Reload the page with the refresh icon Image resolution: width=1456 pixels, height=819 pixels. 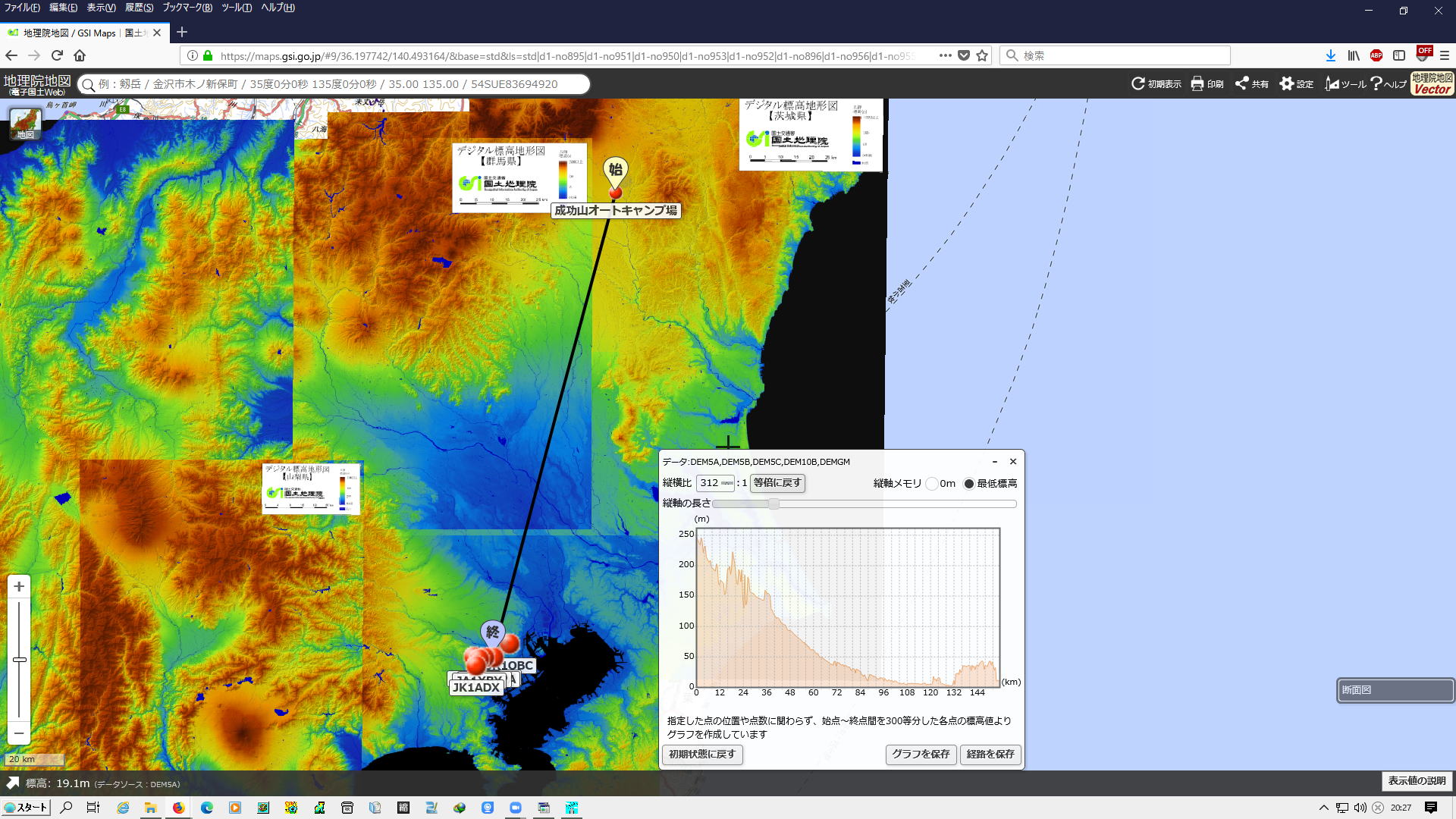point(57,55)
